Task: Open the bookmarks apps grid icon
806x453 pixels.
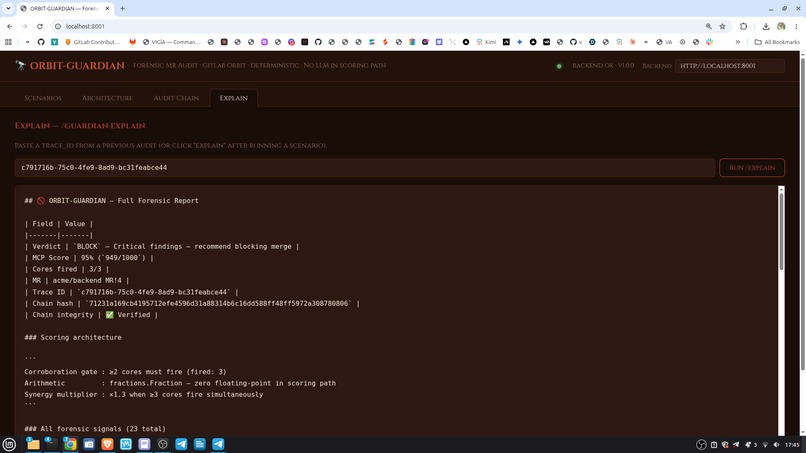Action: point(8,42)
